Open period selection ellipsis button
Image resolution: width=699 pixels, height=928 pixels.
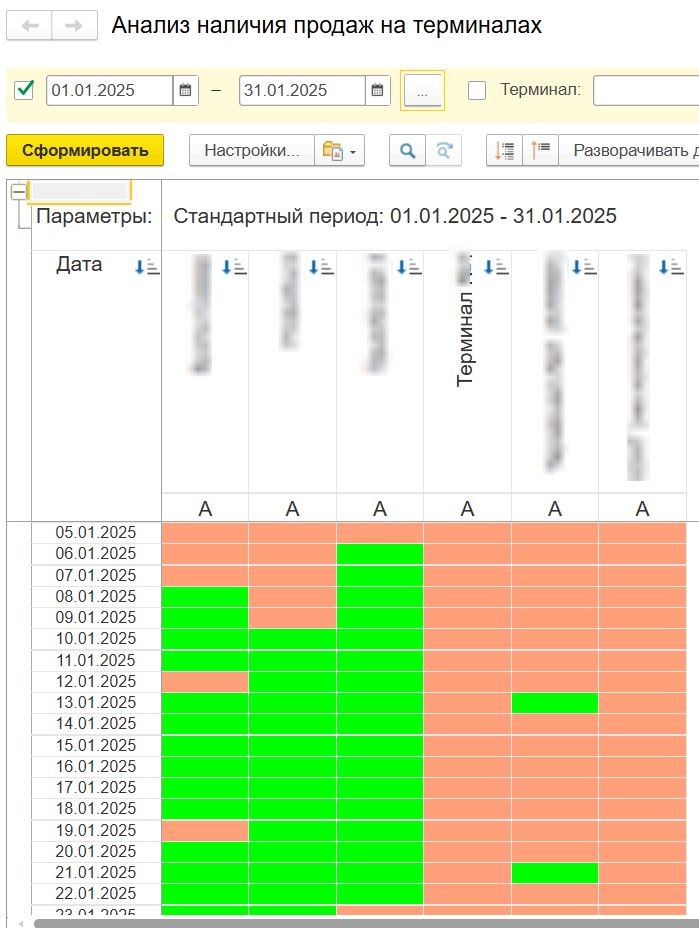click(422, 91)
